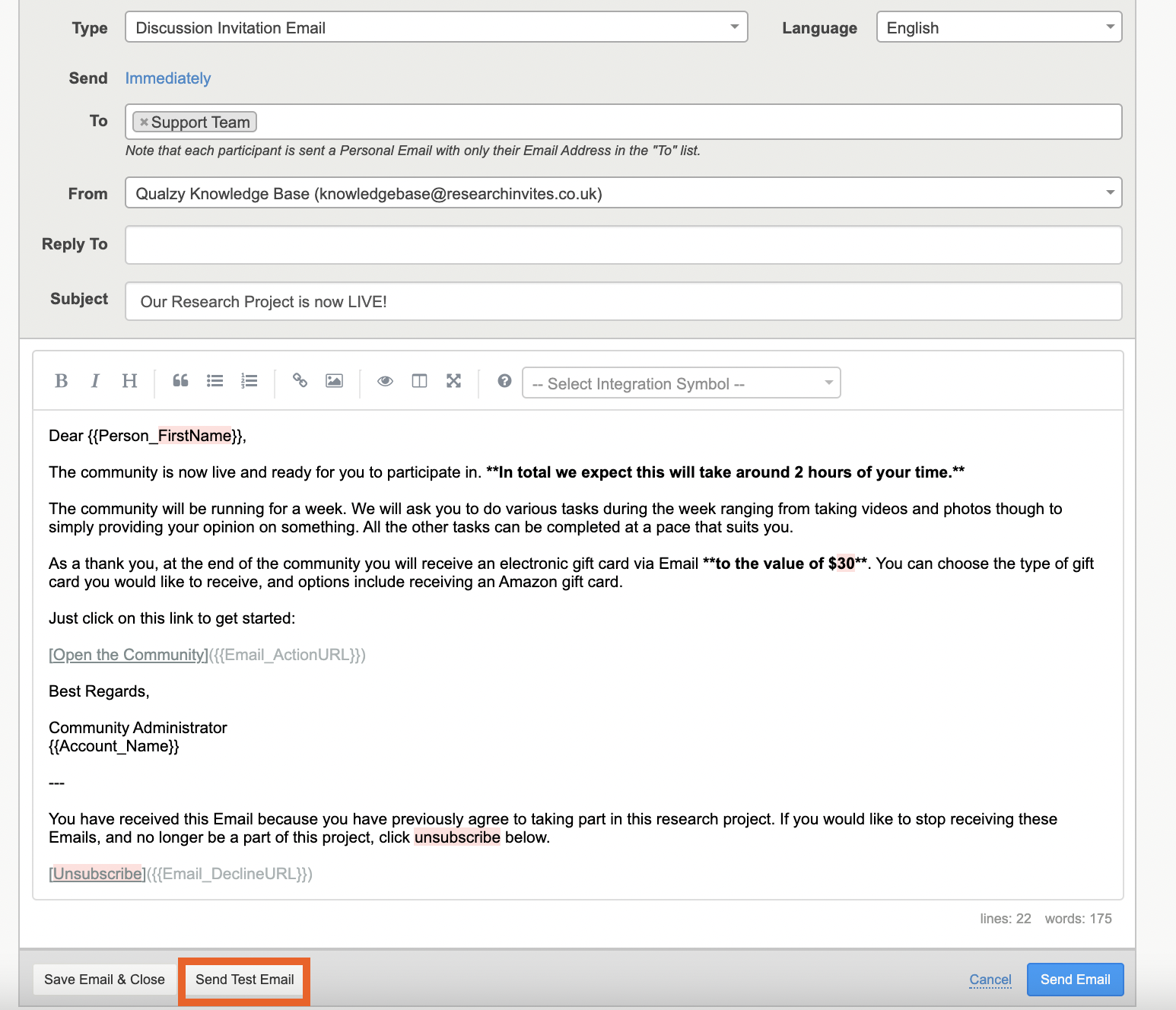Apply italic formatting in the editor
1176x1010 pixels.
tap(95, 381)
